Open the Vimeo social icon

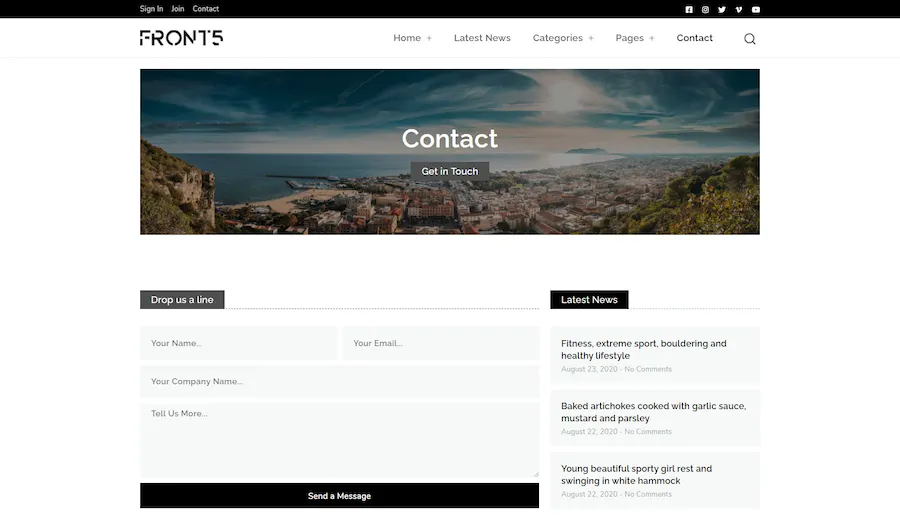pyautogui.click(x=739, y=9)
